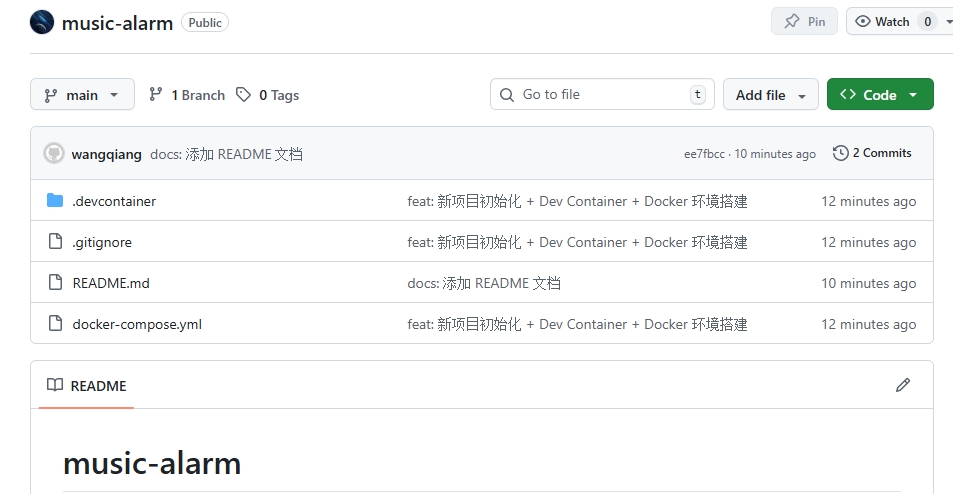Viewport: 953px width, 494px height.
Task: Click the eye icon on the Watch button
Action: pos(862,21)
